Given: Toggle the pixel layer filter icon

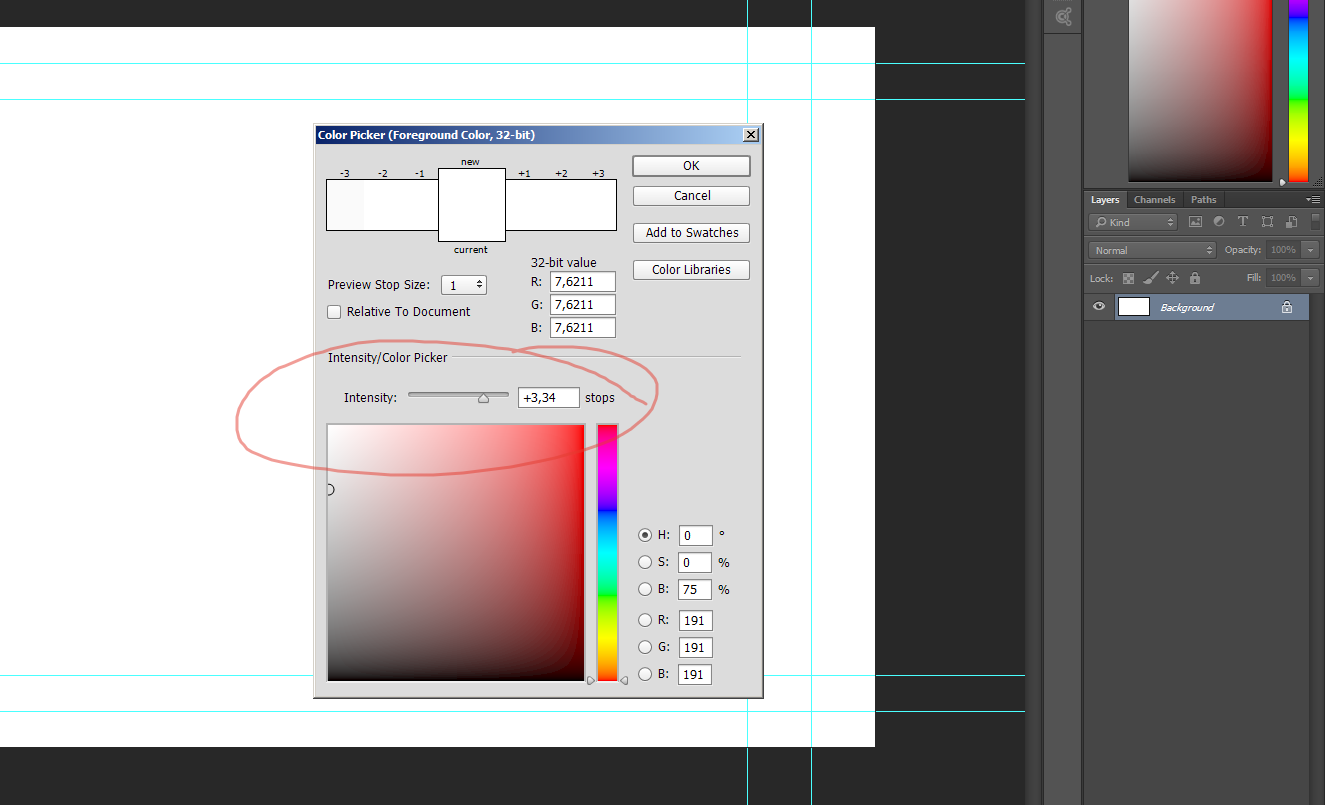Looking at the screenshot, I should point(1196,222).
